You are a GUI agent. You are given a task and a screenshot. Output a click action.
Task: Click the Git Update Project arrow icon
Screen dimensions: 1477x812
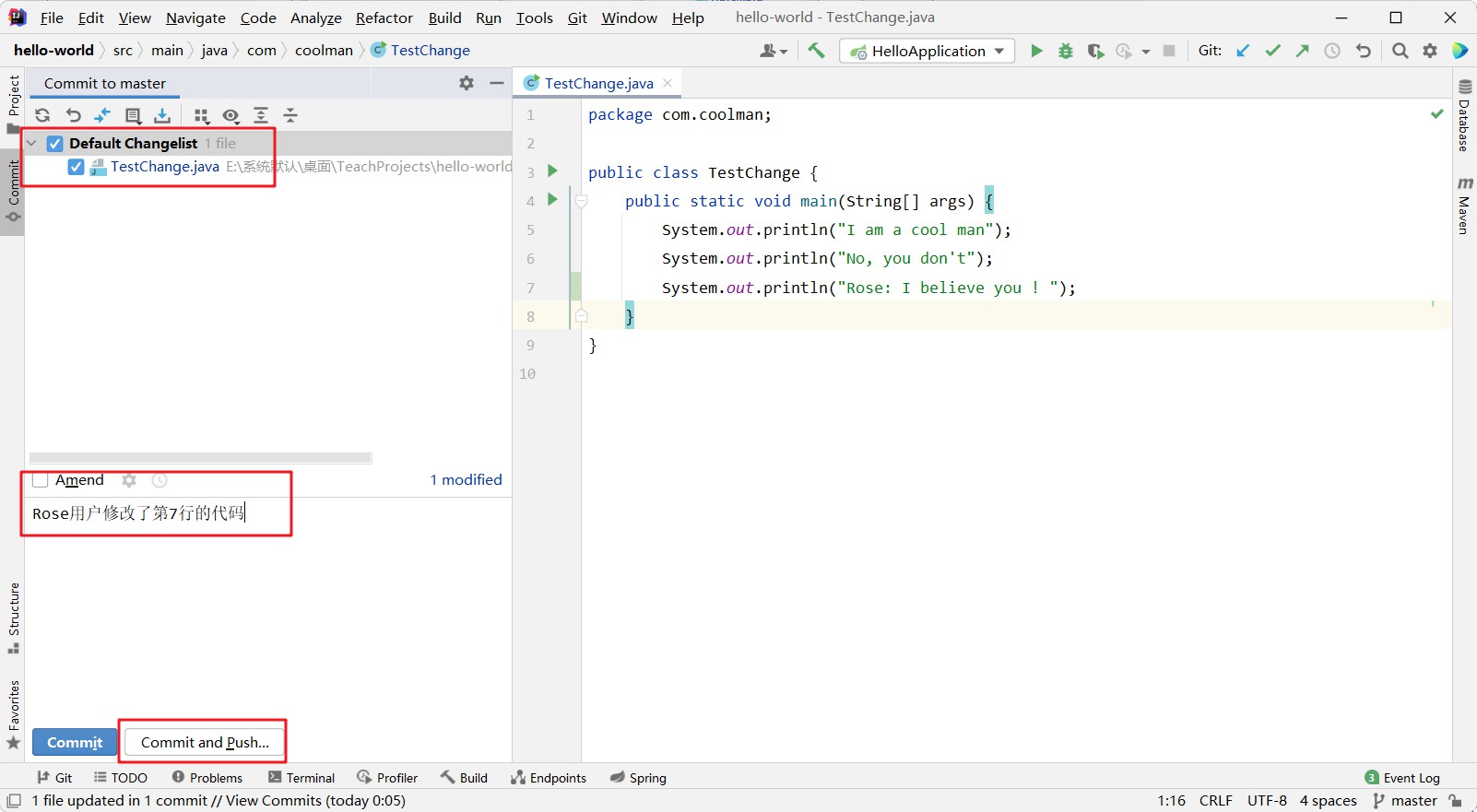[x=1243, y=51]
